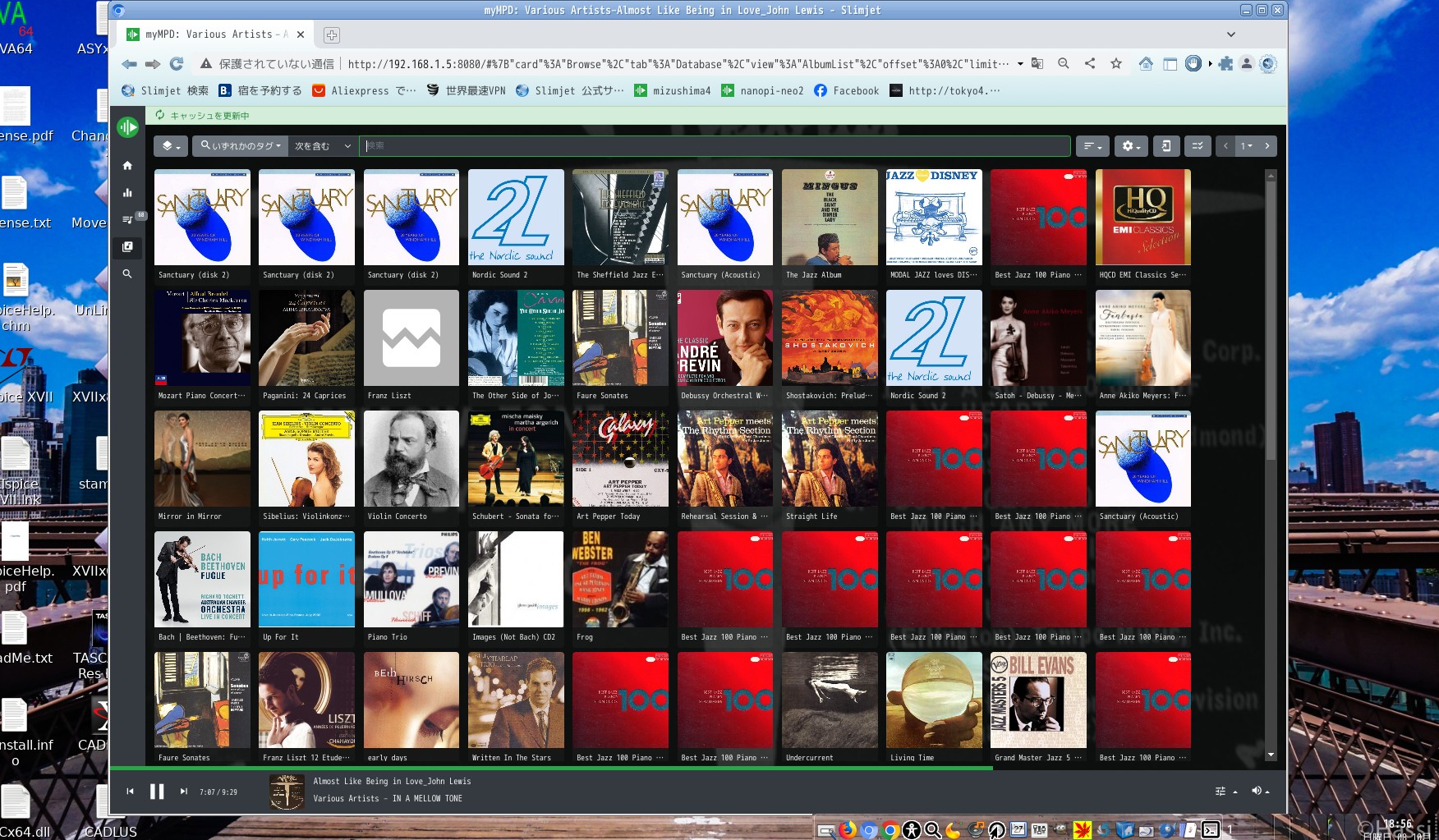Screen dimensions: 1439x840
Task: Open the Nordic Sound 2 album cover
Action: coord(516,218)
